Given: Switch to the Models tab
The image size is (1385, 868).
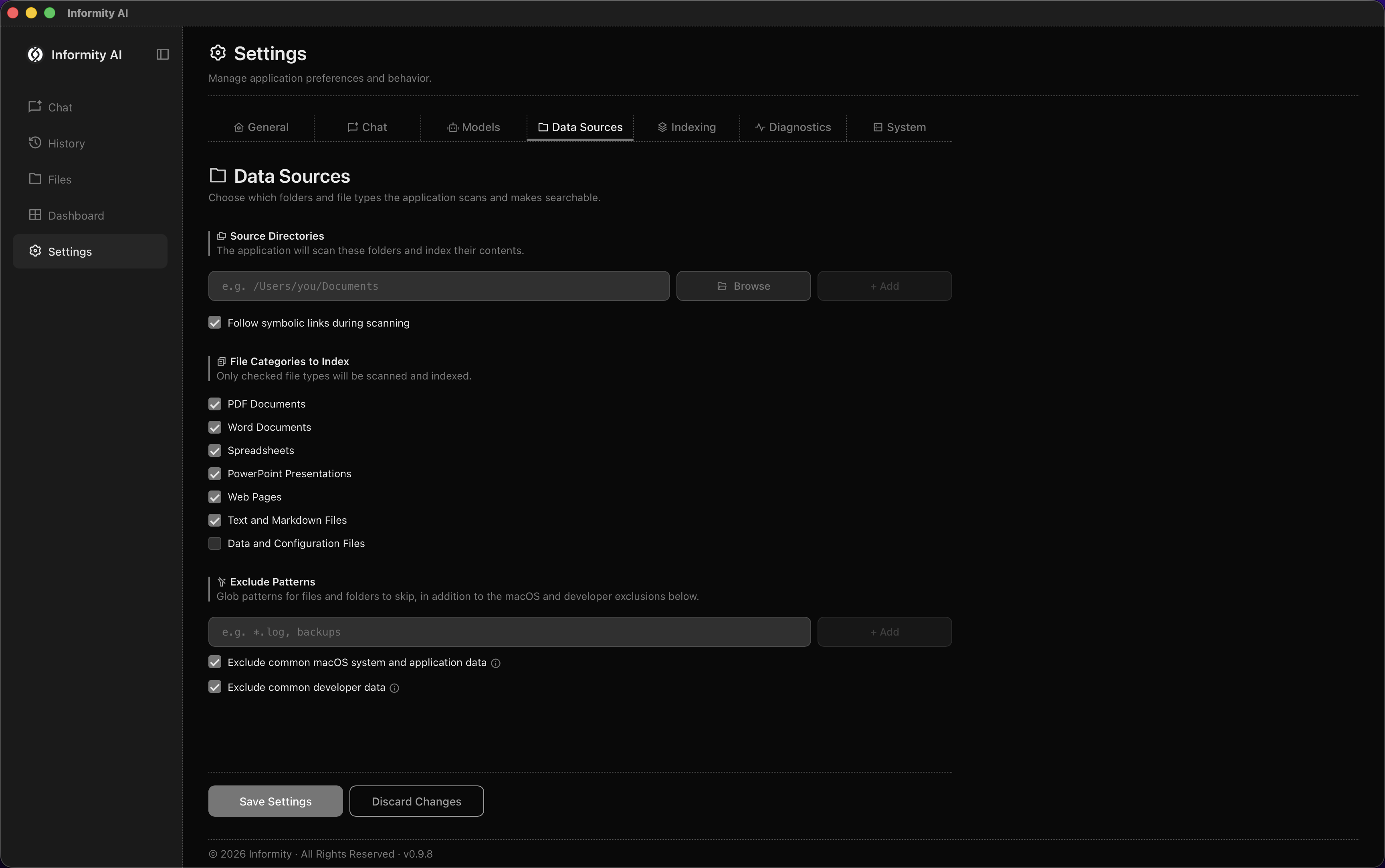Looking at the screenshot, I should (x=474, y=127).
